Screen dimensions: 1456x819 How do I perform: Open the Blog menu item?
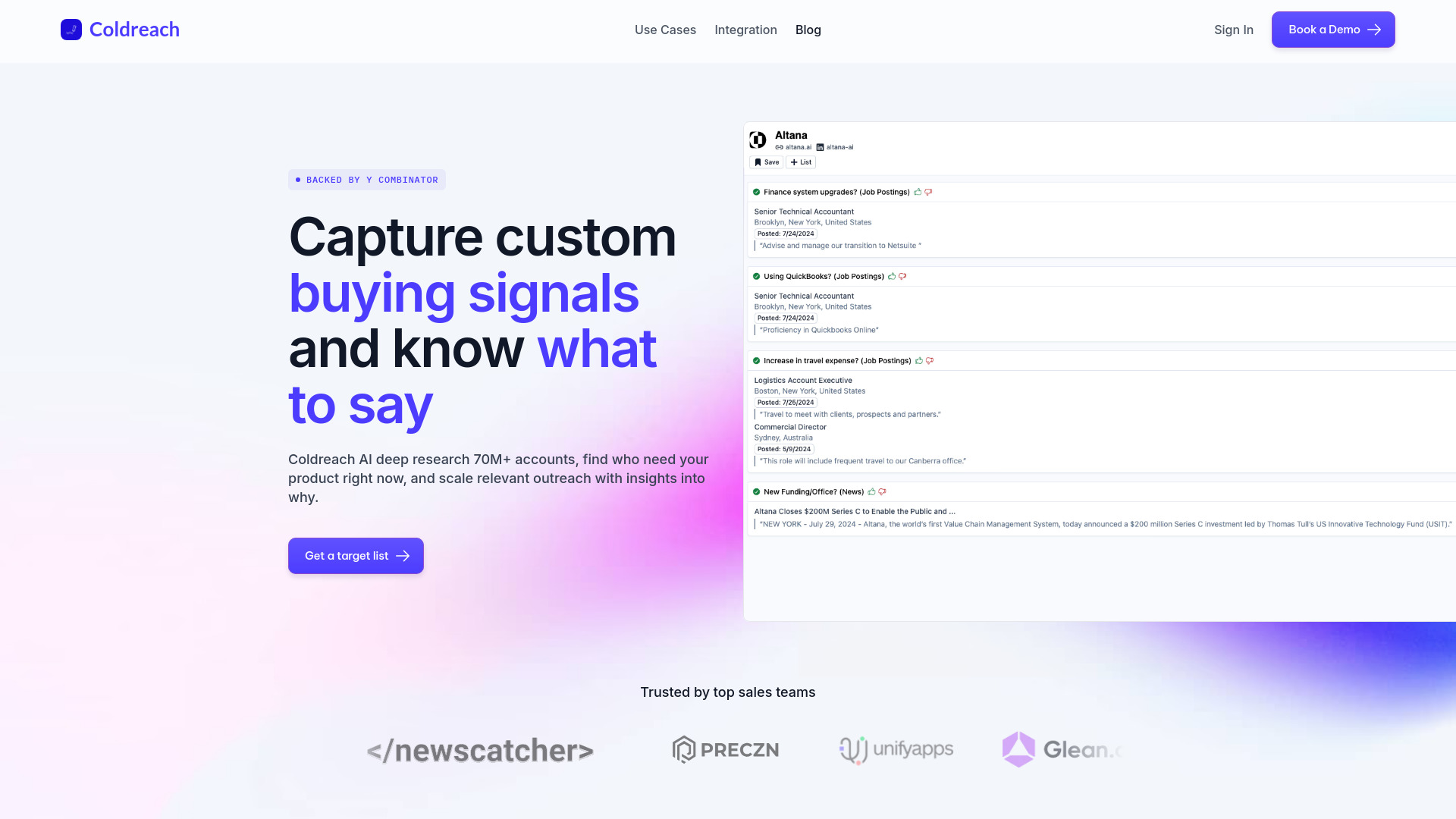808,30
